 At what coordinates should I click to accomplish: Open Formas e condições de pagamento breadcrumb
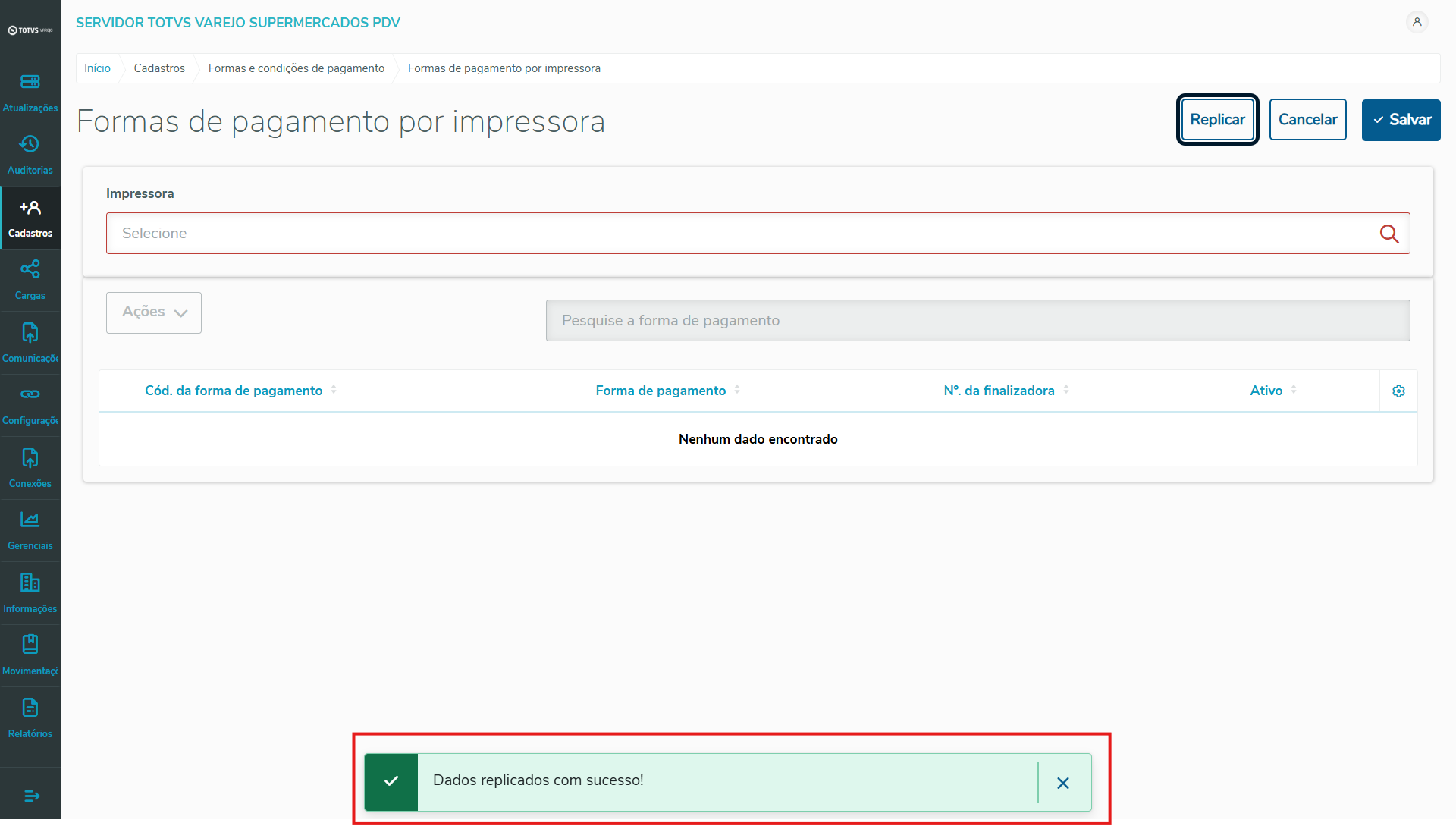(x=297, y=68)
